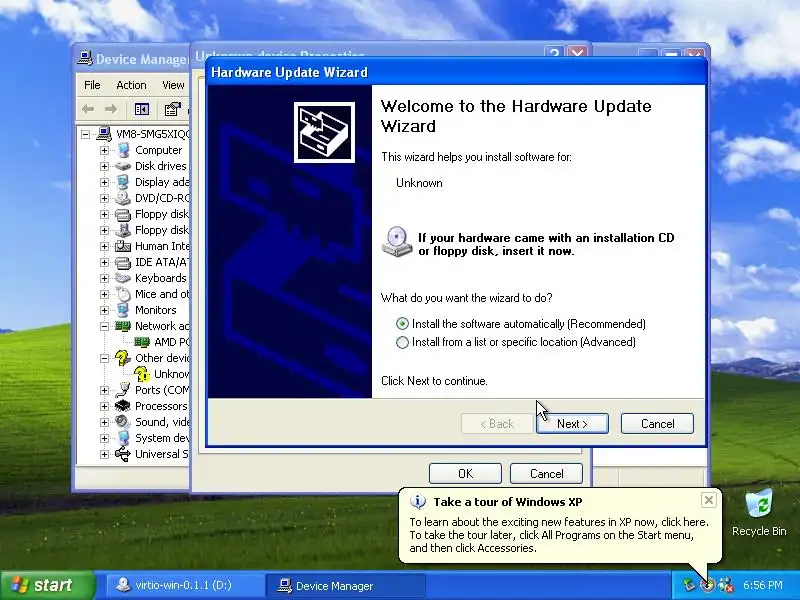This screenshot has height=600, width=800.
Task: Click the Universal Serial Bus icon
Action: [x=123, y=454]
